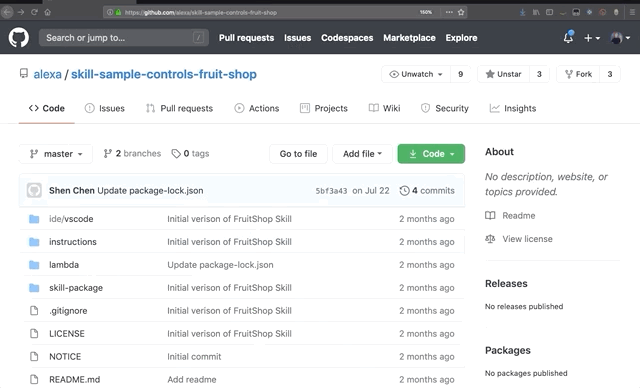This screenshot has width=640, height=388.
Task: Open the NOTICE file
Action: point(65,357)
